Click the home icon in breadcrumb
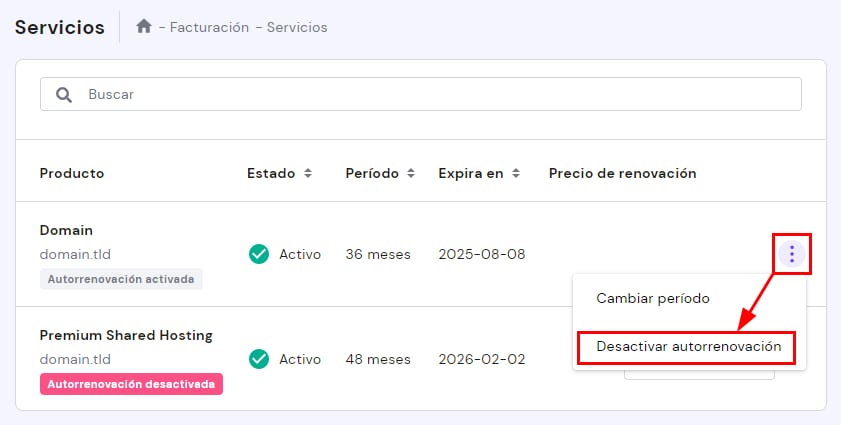 point(143,26)
